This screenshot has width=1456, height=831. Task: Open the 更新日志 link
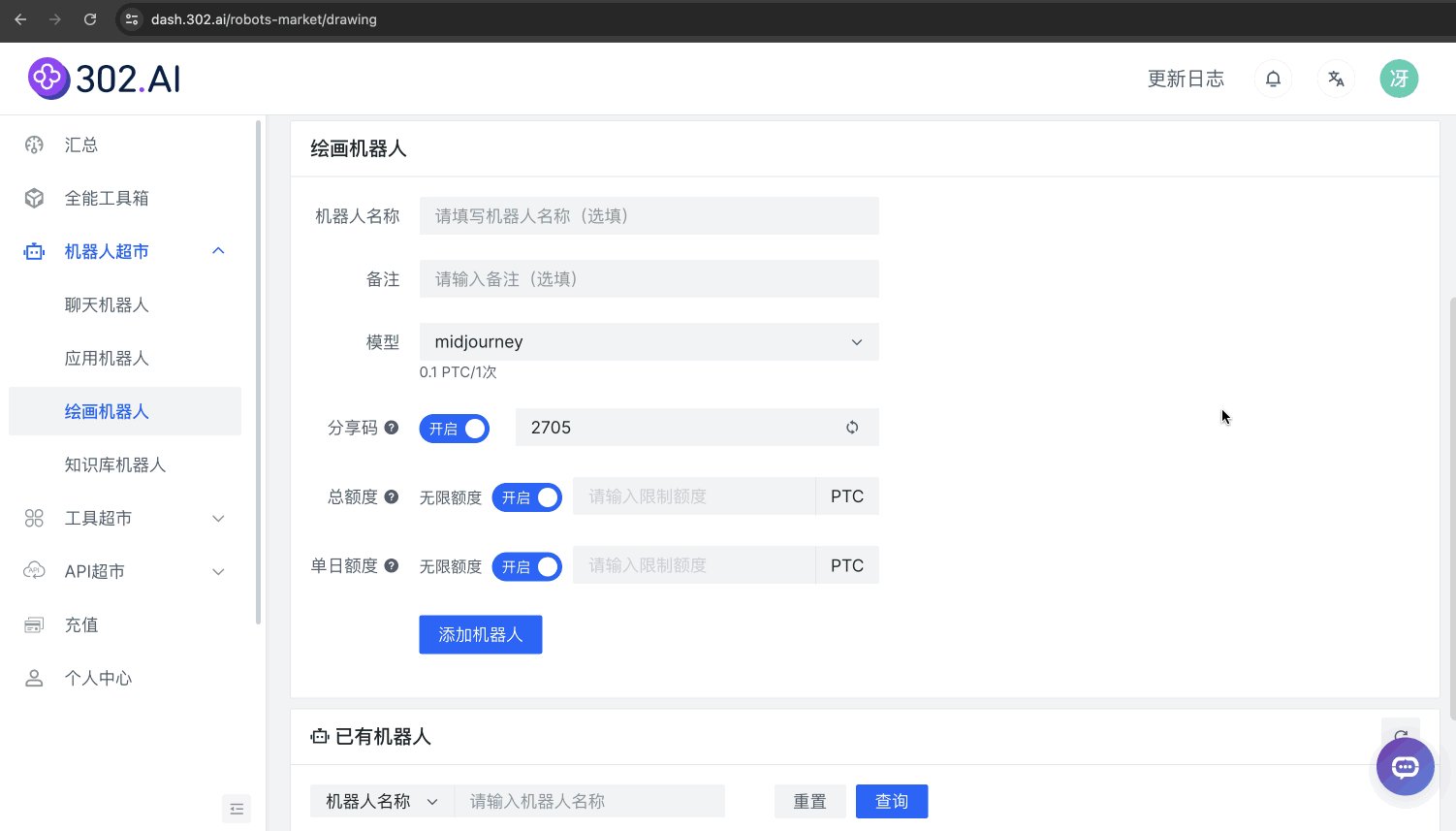point(1186,79)
